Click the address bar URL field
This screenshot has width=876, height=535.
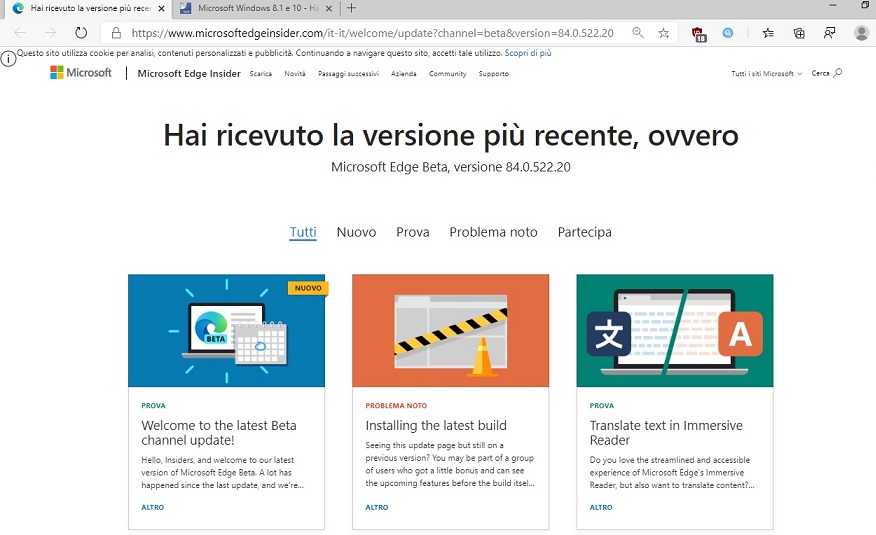point(373,33)
